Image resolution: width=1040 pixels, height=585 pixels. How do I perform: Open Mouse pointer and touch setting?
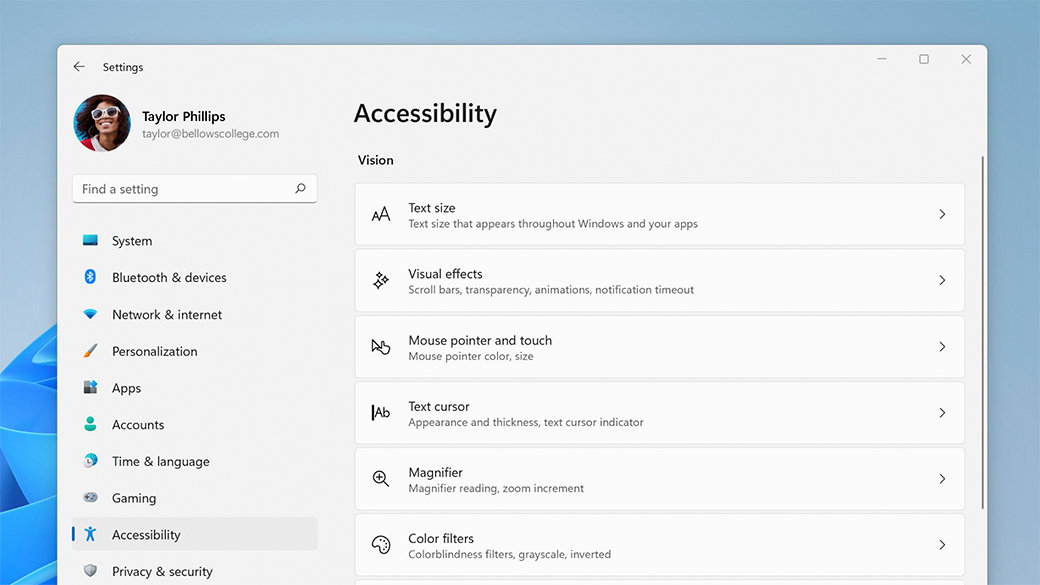[659, 346]
